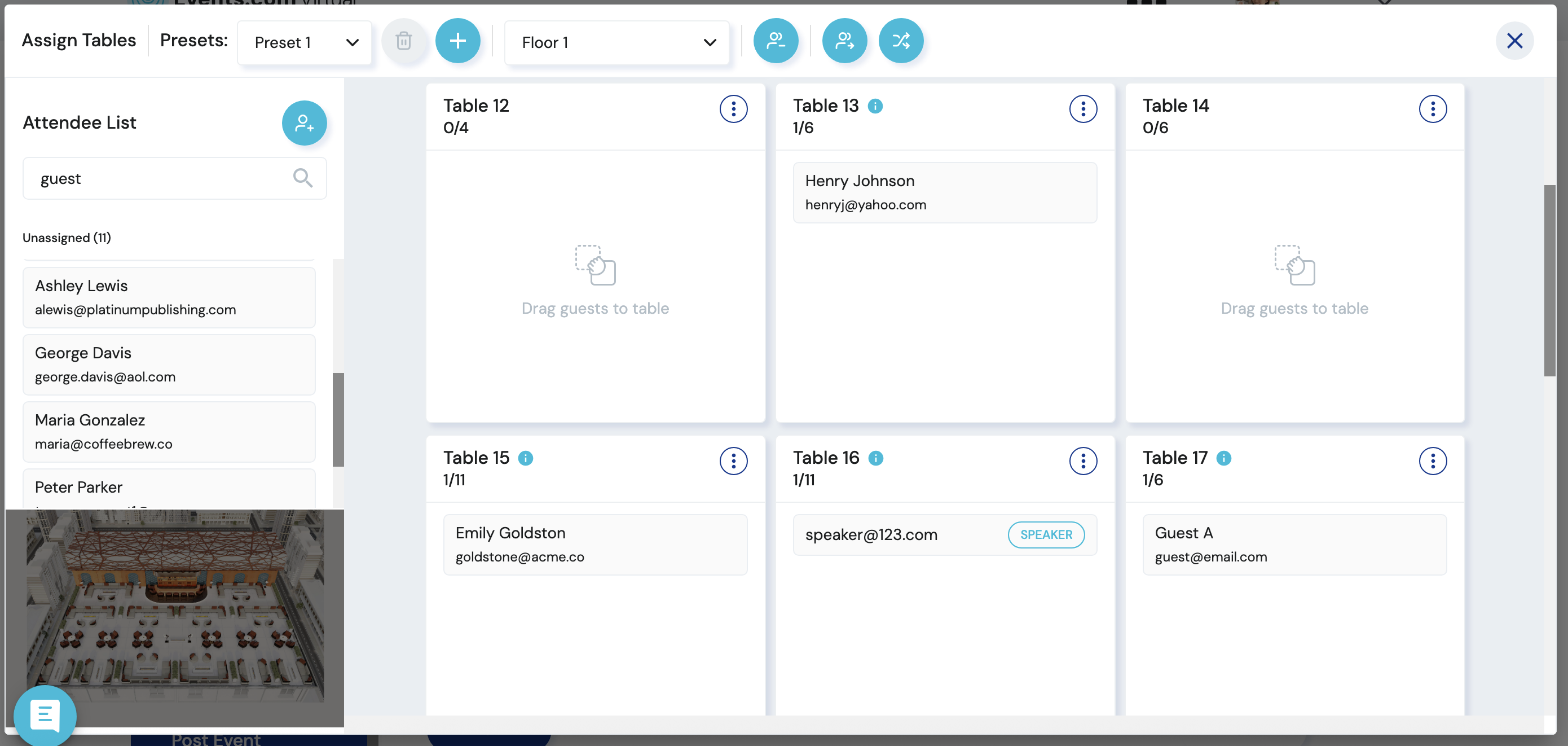1568x746 pixels.
Task: Click the add preset plus button
Action: coord(458,41)
